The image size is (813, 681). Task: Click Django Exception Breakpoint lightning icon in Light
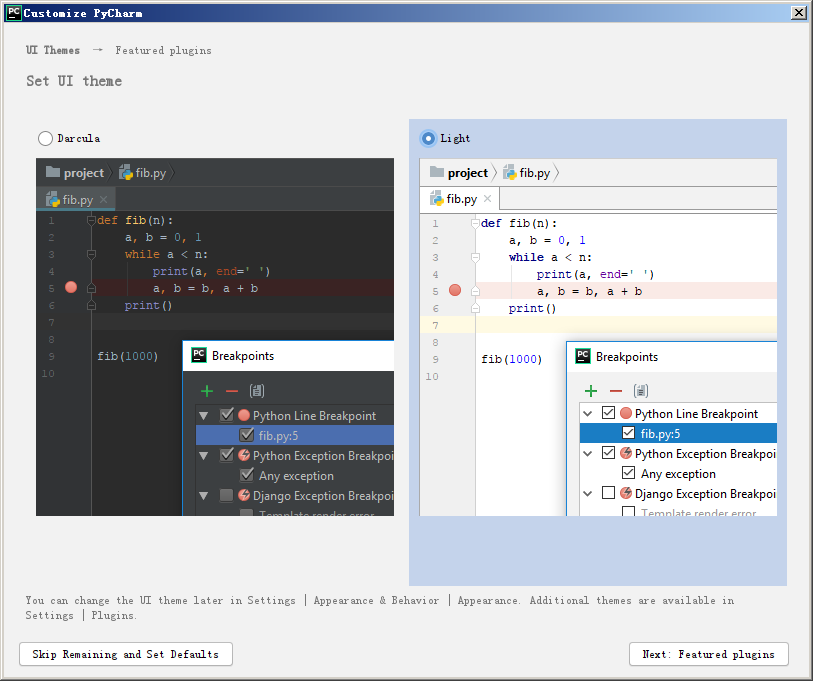(626, 493)
